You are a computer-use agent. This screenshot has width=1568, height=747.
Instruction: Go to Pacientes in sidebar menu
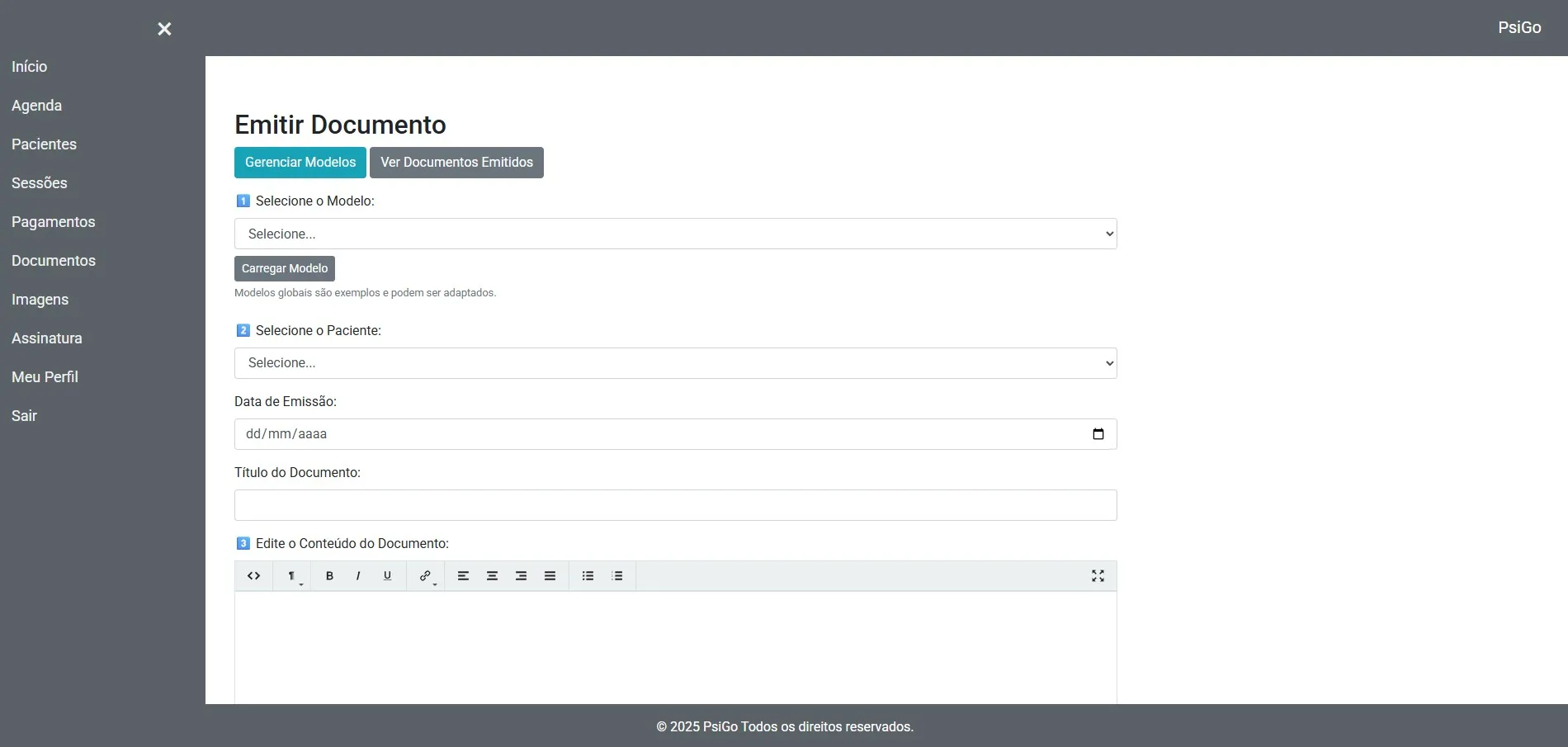(44, 144)
